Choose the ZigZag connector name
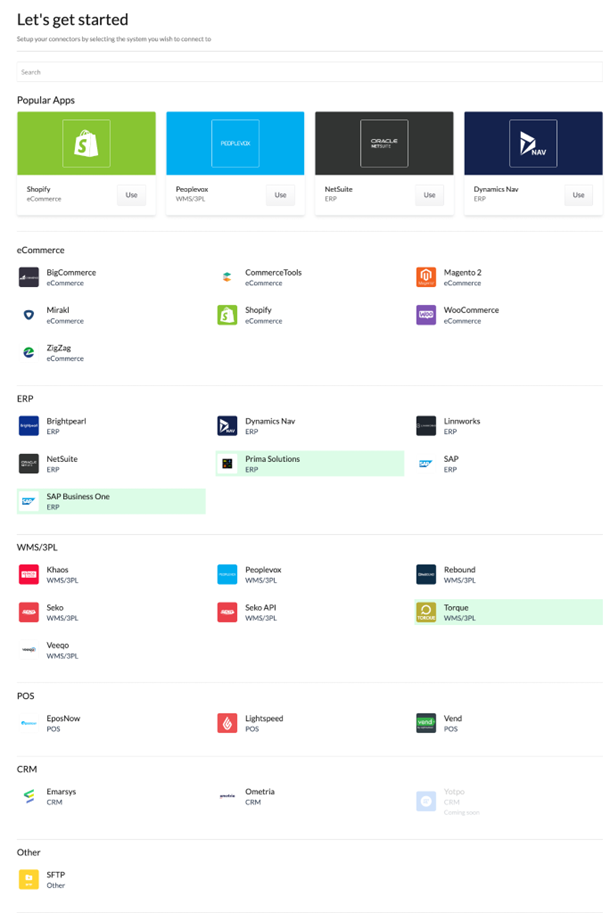Viewport: 610px width, 913px height. point(59,348)
